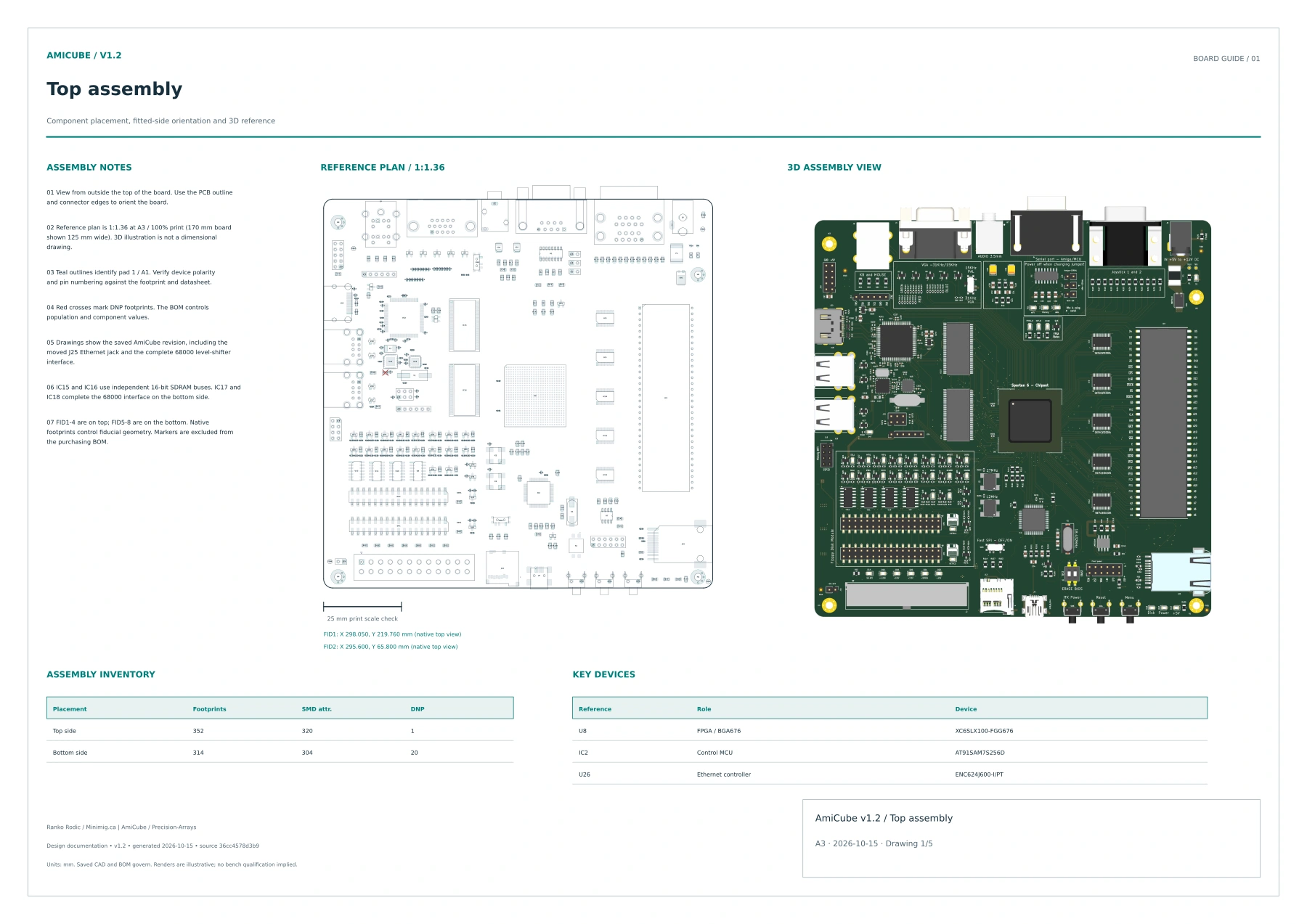Select the "AT91SAM7S256D" device cell
The height and width of the screenshot is (924, 1307).
(x=980, y=753)
